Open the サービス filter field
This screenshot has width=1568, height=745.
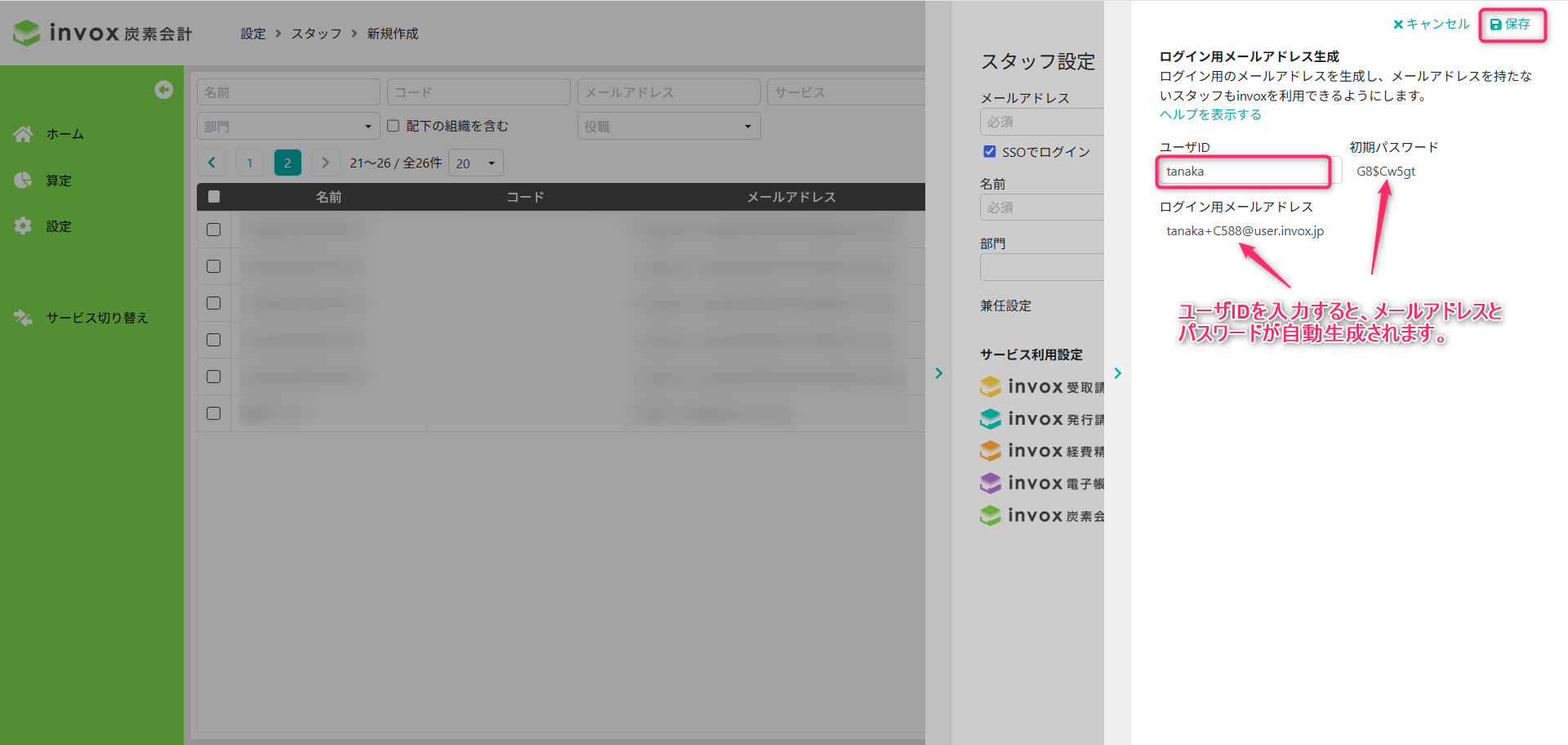pyautogui.click(x=846, y=92)
